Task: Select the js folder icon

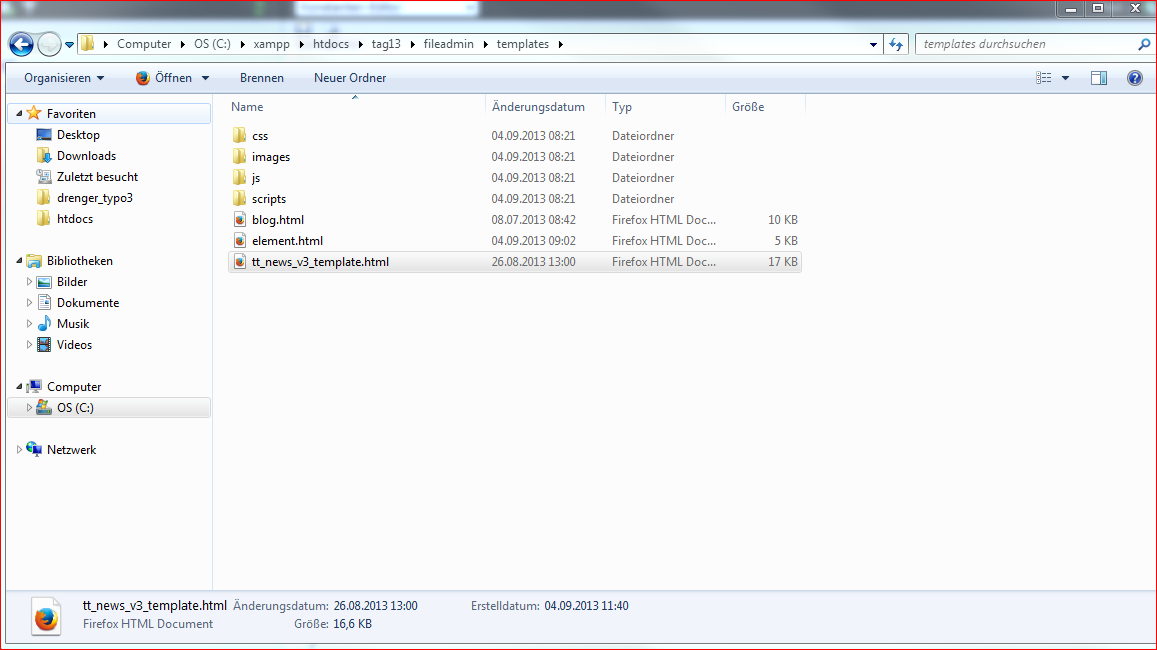Action: (239, 178)
